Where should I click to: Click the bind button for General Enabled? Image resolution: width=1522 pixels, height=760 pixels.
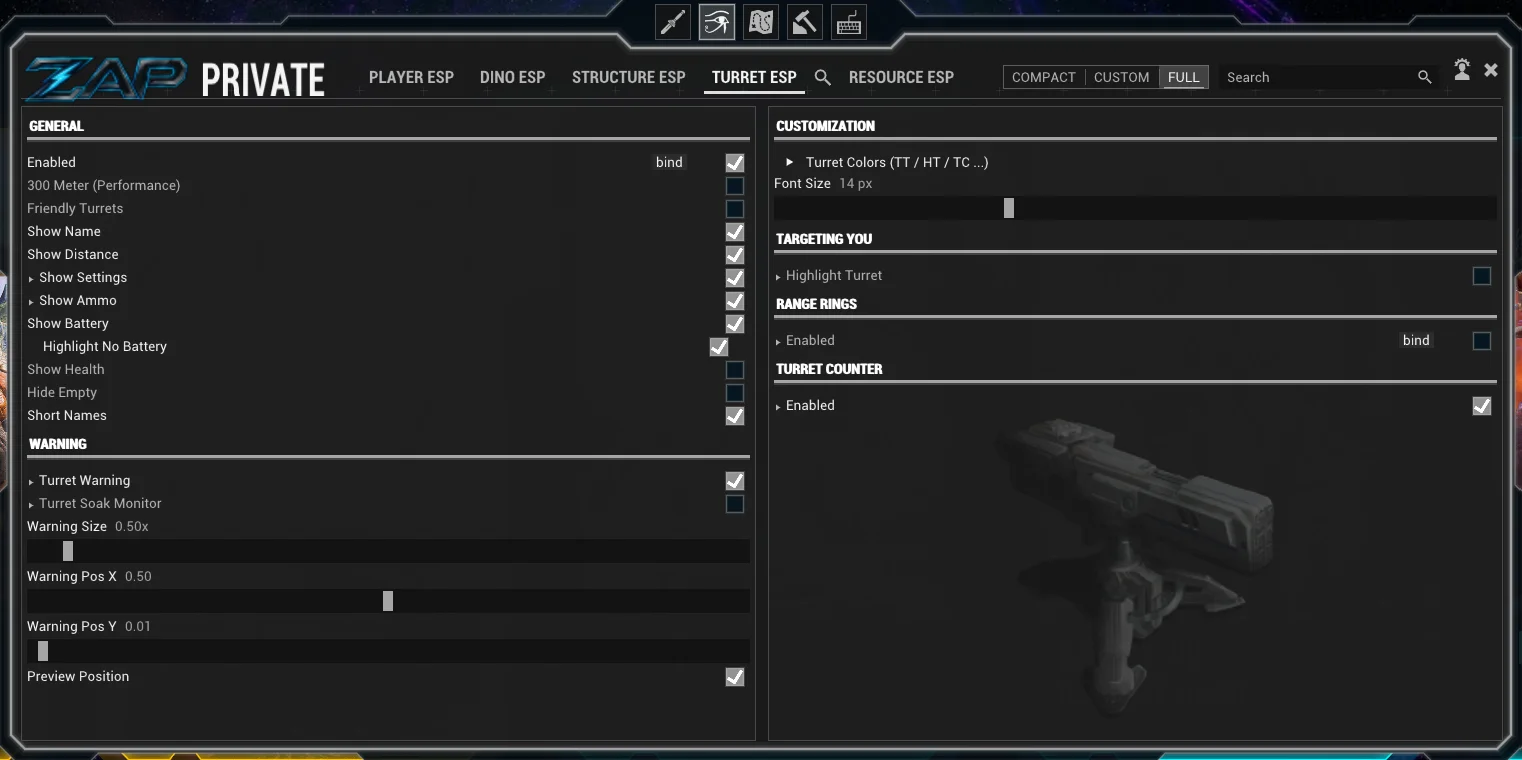point(669,162)
